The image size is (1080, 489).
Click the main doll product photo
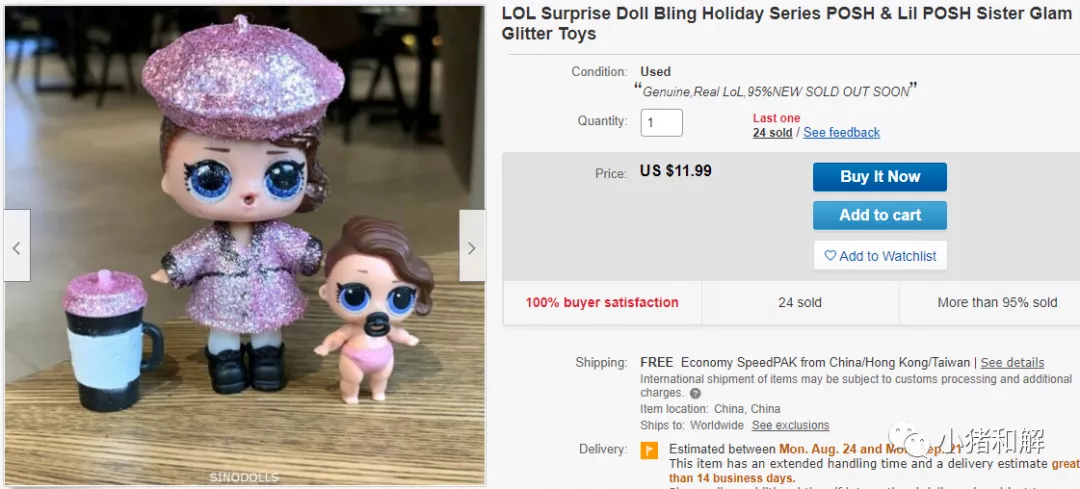pos(245,246)
